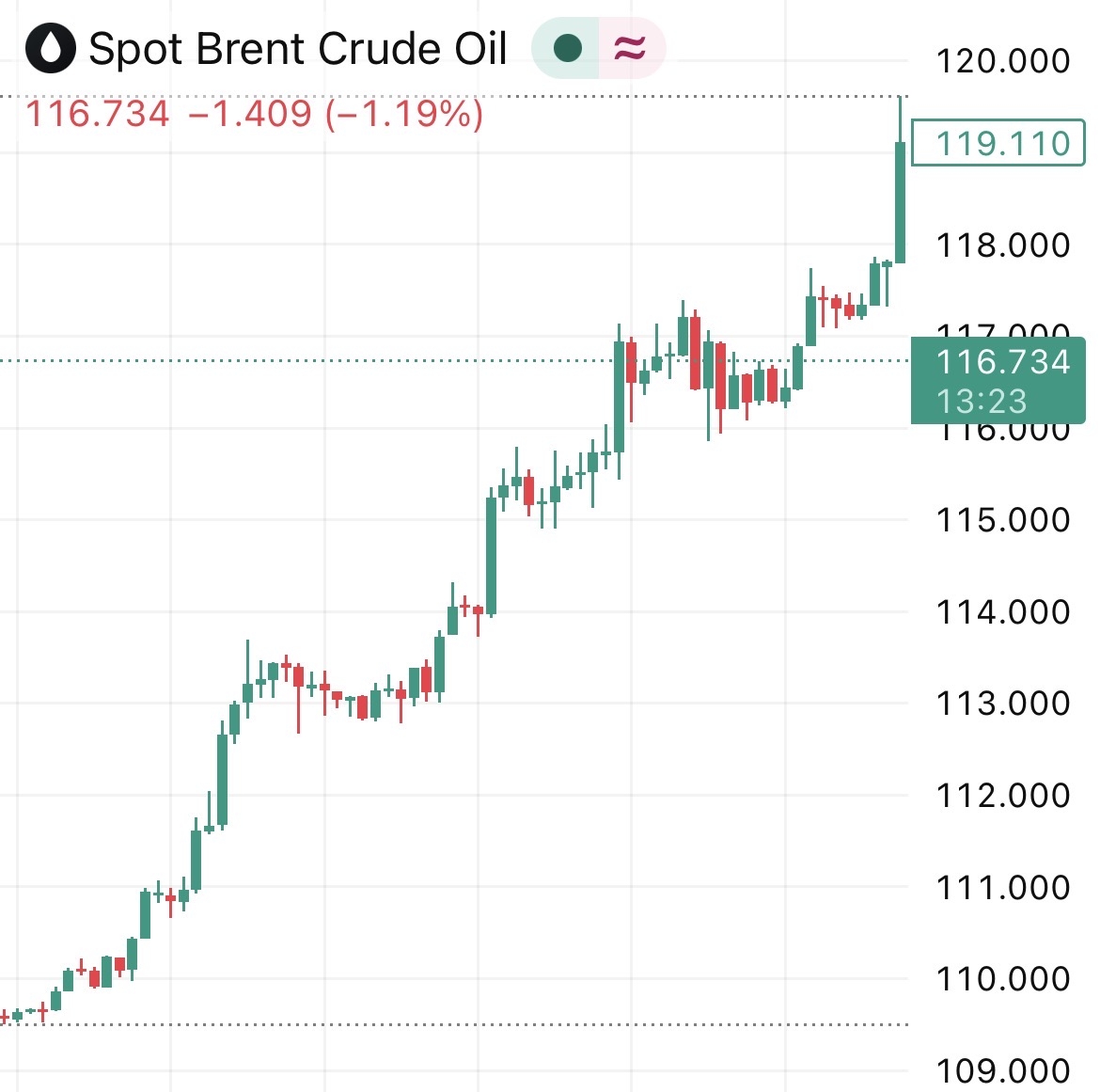1100x1092 pixels.
Task: Click the black oil drop symbol logo
Action: [51, 48]
